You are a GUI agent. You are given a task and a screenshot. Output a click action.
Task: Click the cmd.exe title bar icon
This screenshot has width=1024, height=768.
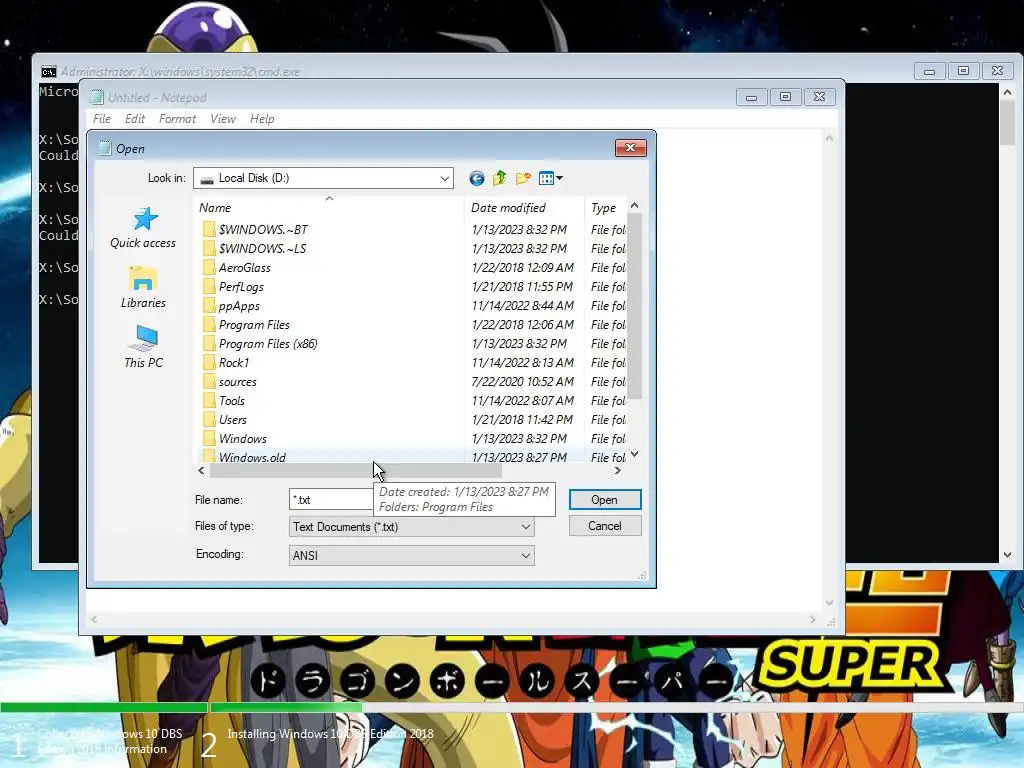click(49, 71)
